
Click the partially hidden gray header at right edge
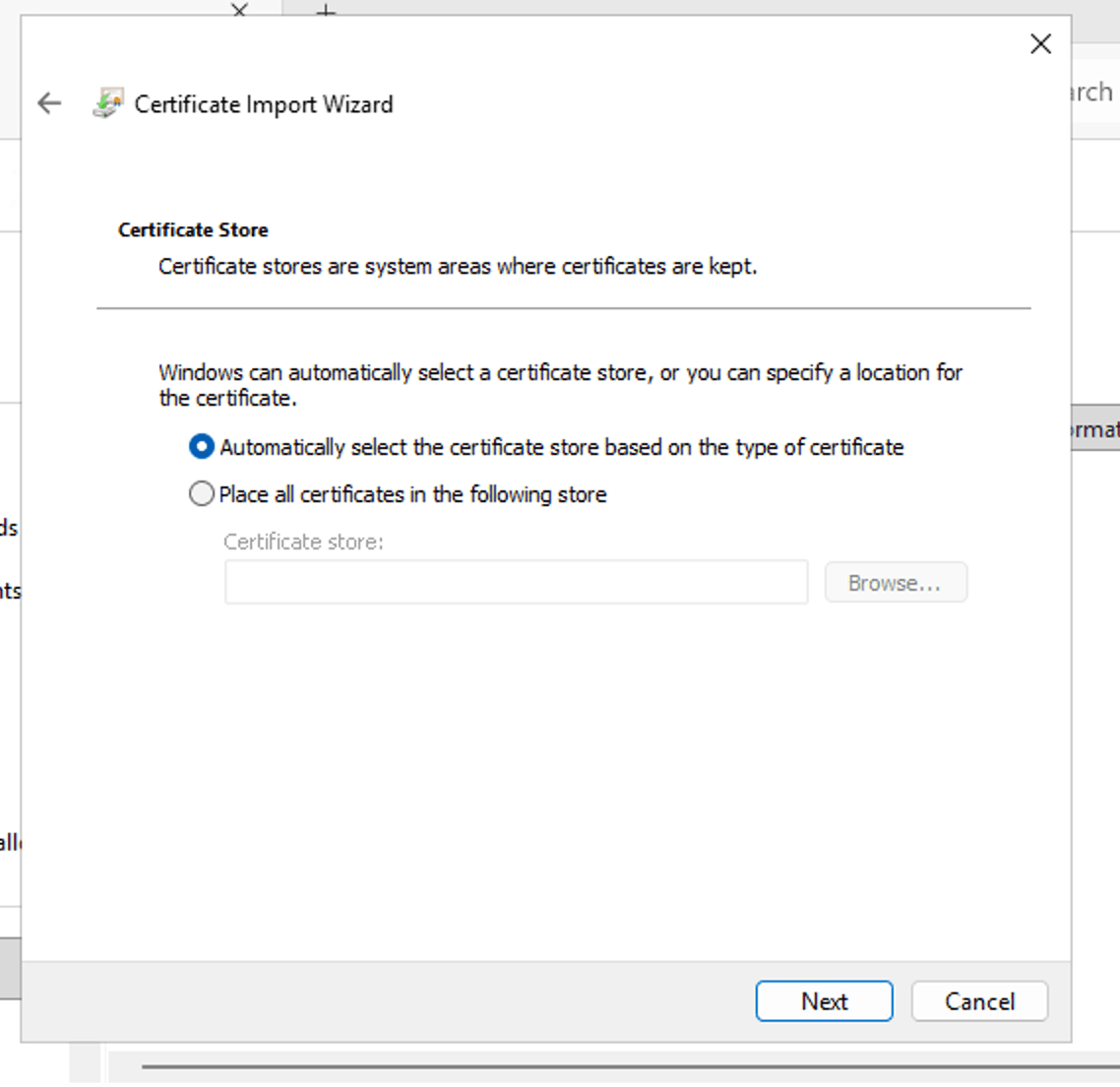pos(1095,429)
